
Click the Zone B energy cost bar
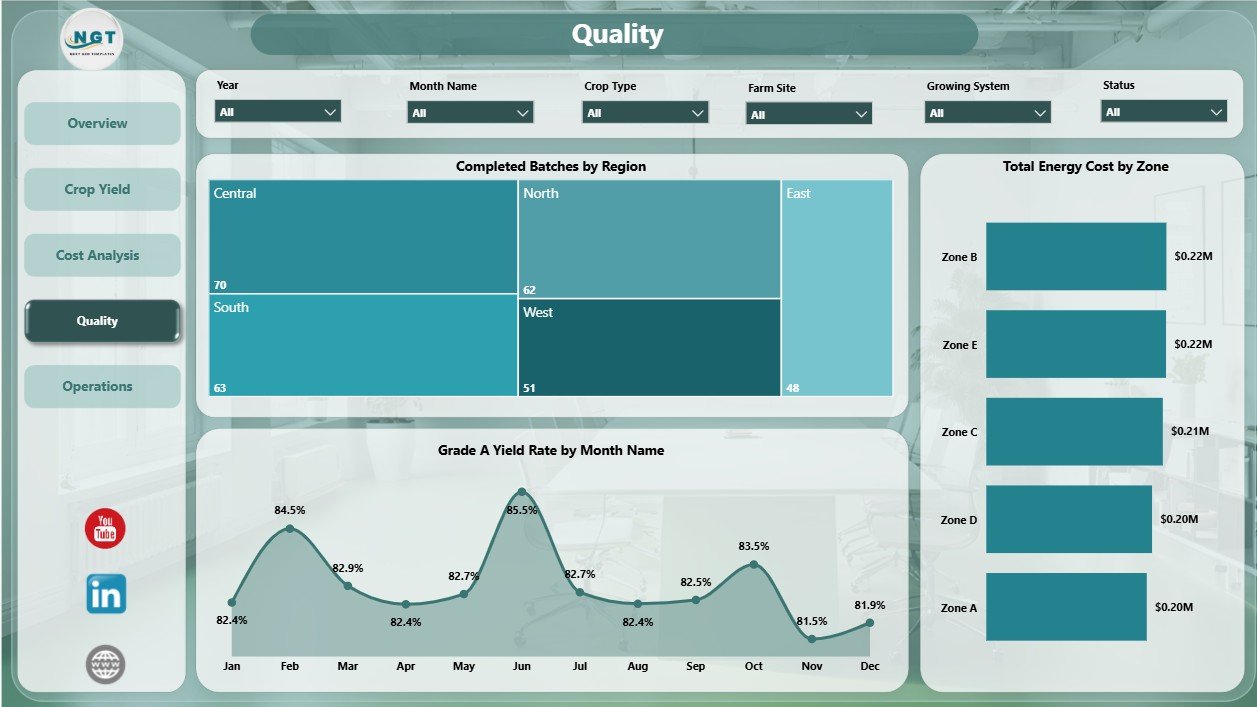(1076, 257)
